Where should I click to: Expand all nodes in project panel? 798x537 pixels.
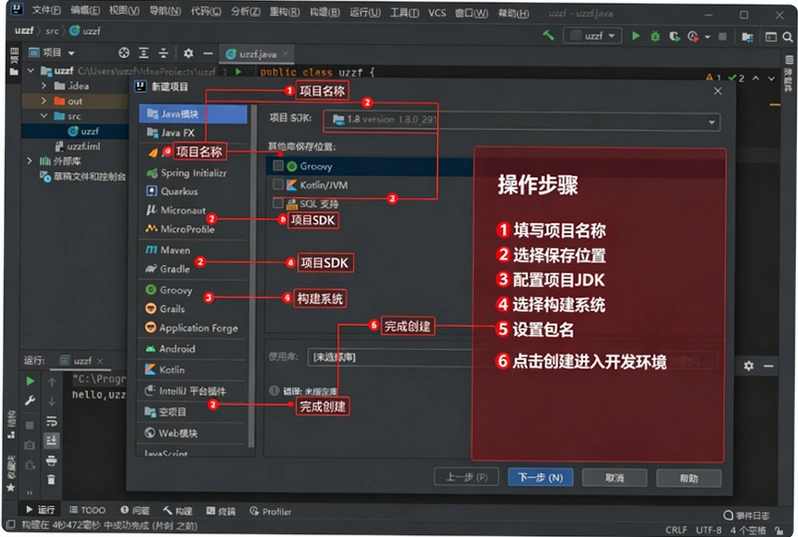[x=144, y=53]
